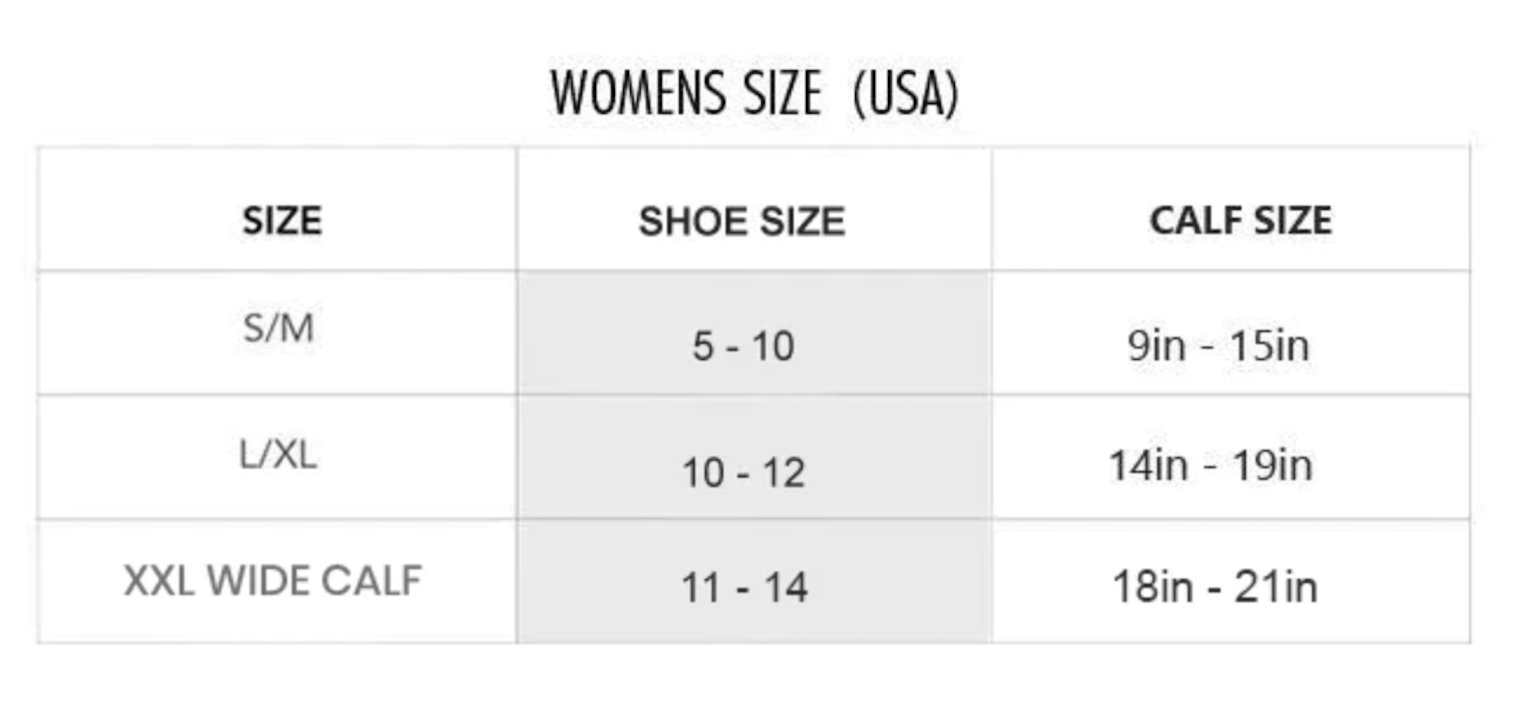Click (USA) in the chart title

[906, 94]
